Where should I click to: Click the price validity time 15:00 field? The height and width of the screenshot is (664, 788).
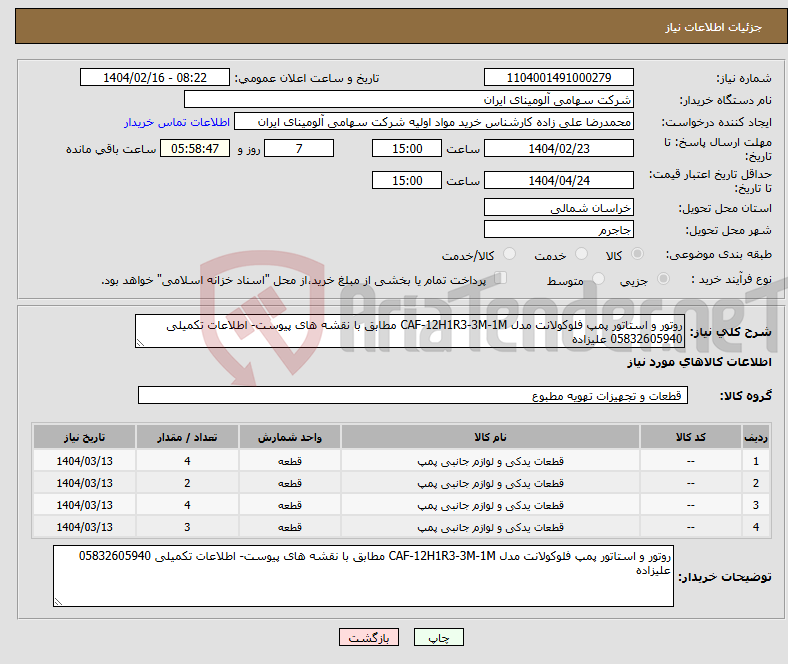[x=407, y=180]
